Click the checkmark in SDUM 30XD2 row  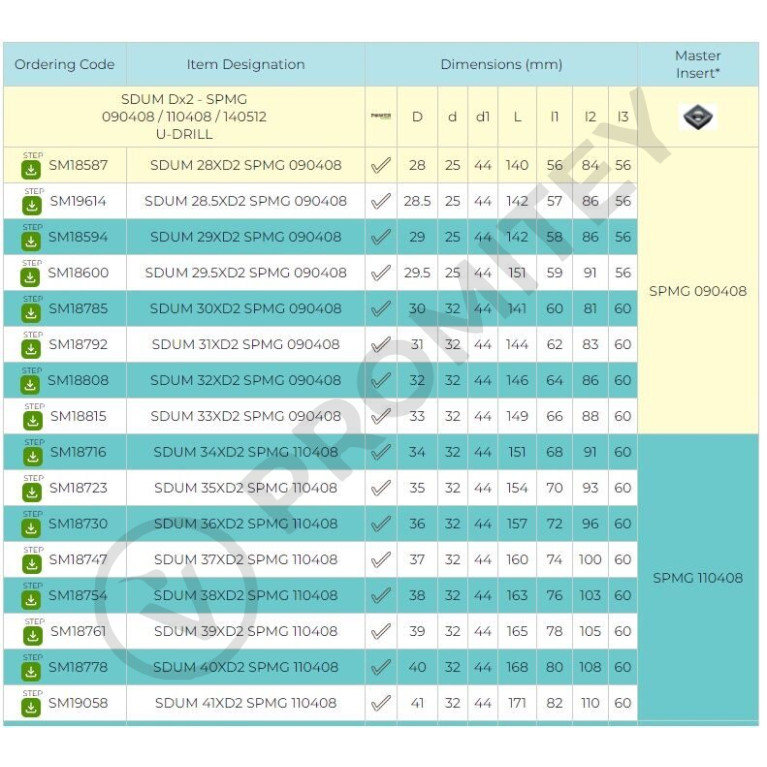click(381, 309)
